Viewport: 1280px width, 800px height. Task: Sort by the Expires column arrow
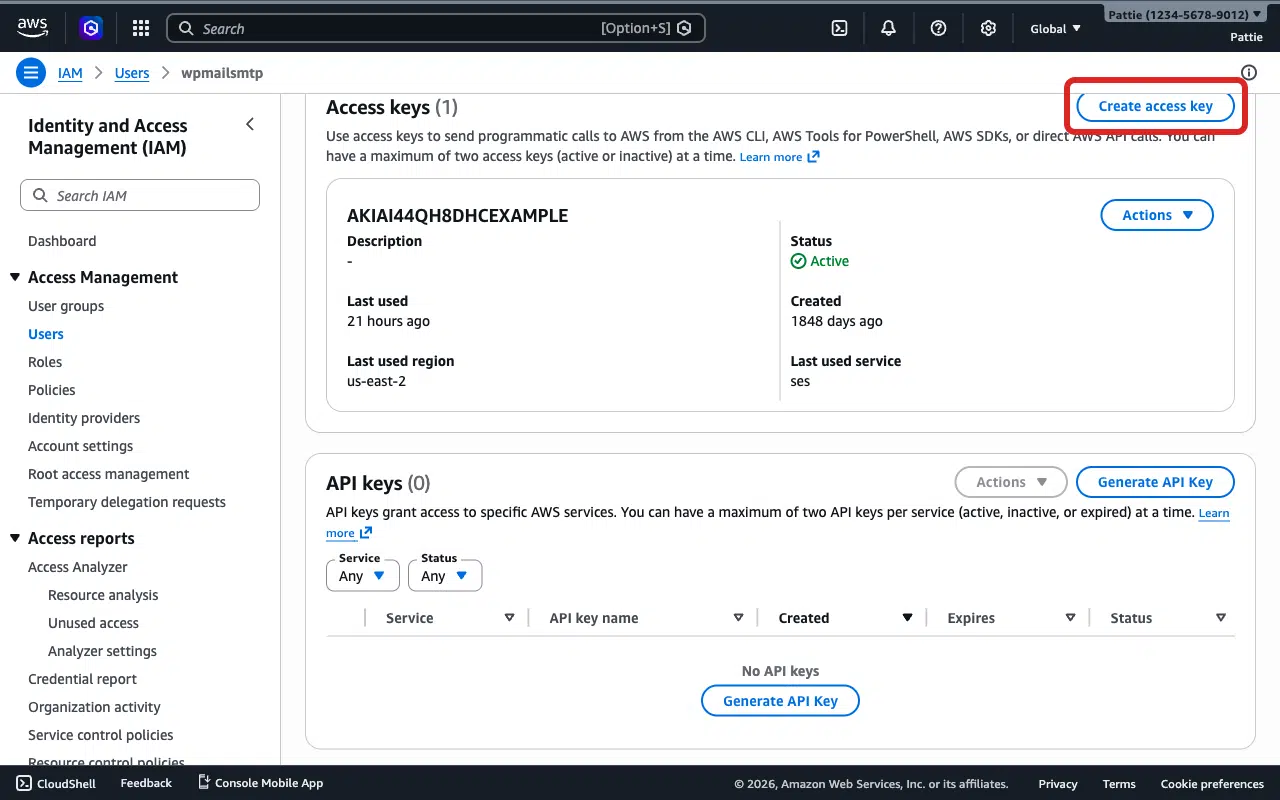(x=1070, y=618)
